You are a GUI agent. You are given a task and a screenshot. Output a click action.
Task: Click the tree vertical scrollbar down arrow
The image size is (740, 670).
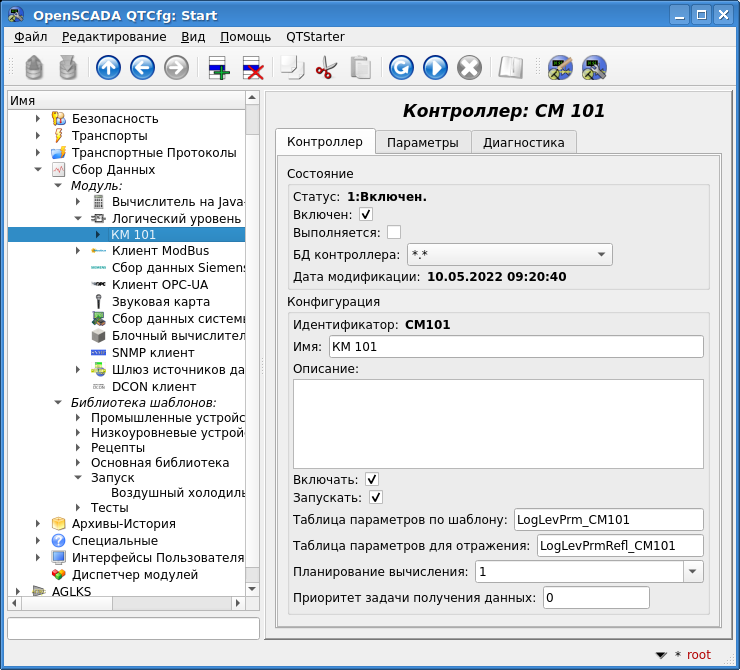coord(252,589)
